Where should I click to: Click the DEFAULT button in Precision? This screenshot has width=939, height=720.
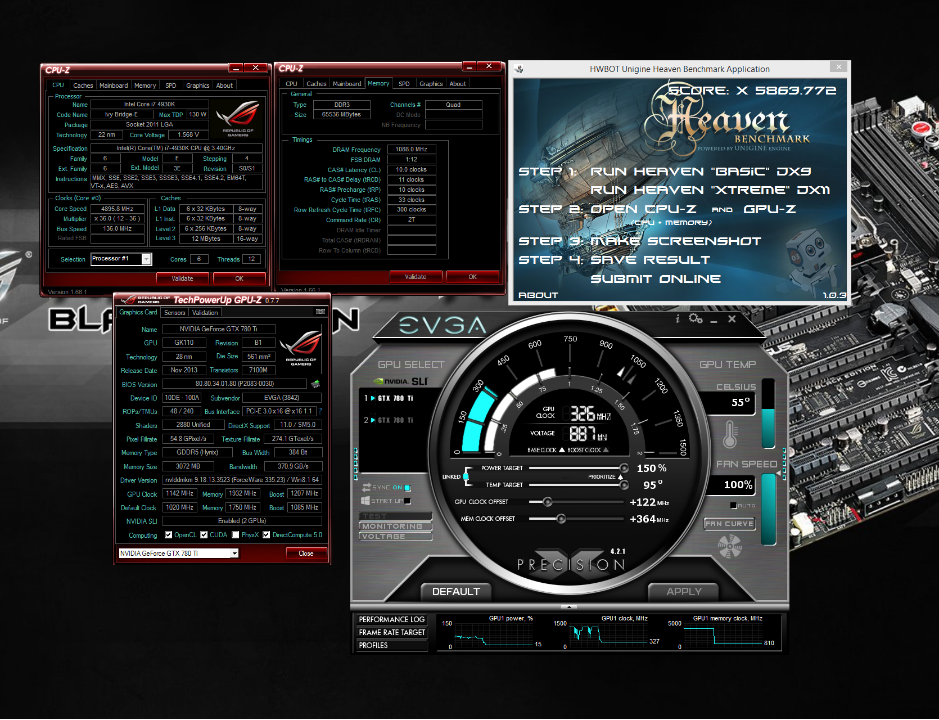[x=456, y=592]
